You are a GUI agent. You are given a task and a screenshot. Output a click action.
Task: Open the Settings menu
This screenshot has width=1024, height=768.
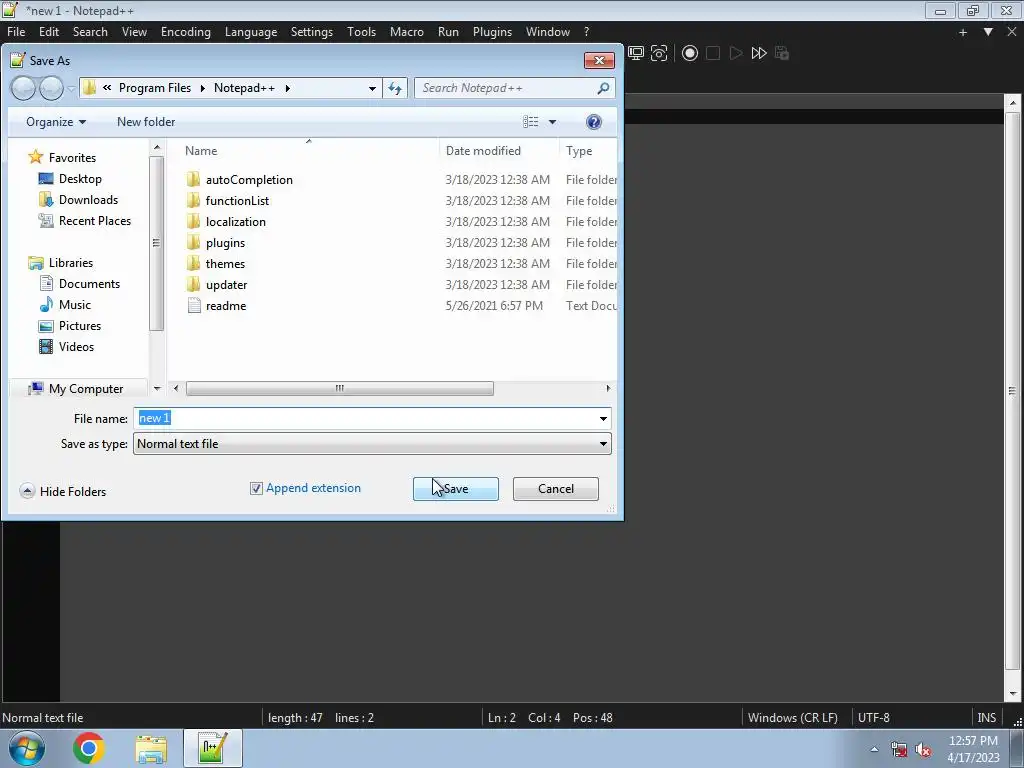312,32
